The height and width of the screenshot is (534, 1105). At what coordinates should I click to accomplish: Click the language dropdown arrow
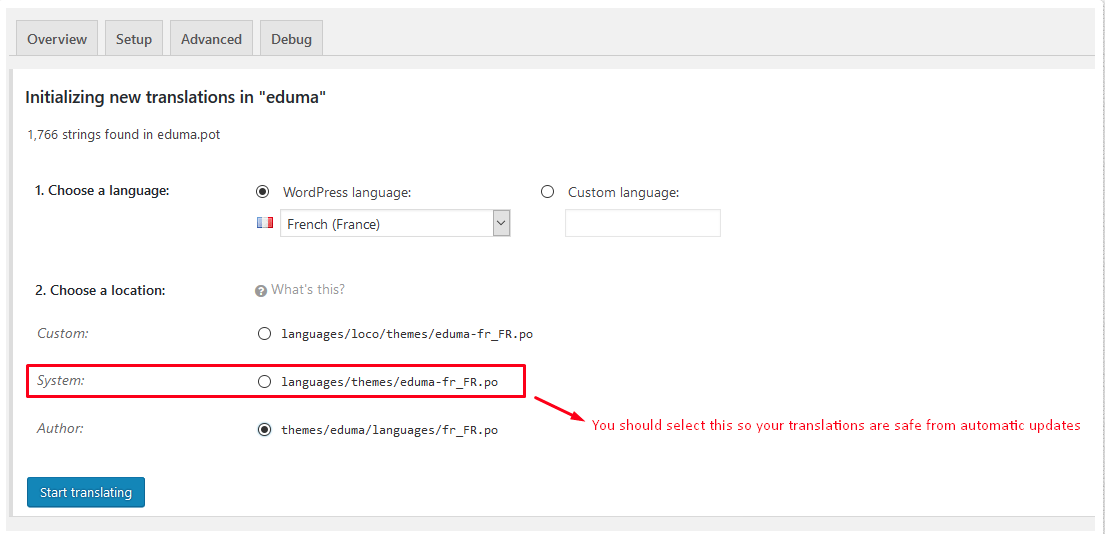(501, 224)
